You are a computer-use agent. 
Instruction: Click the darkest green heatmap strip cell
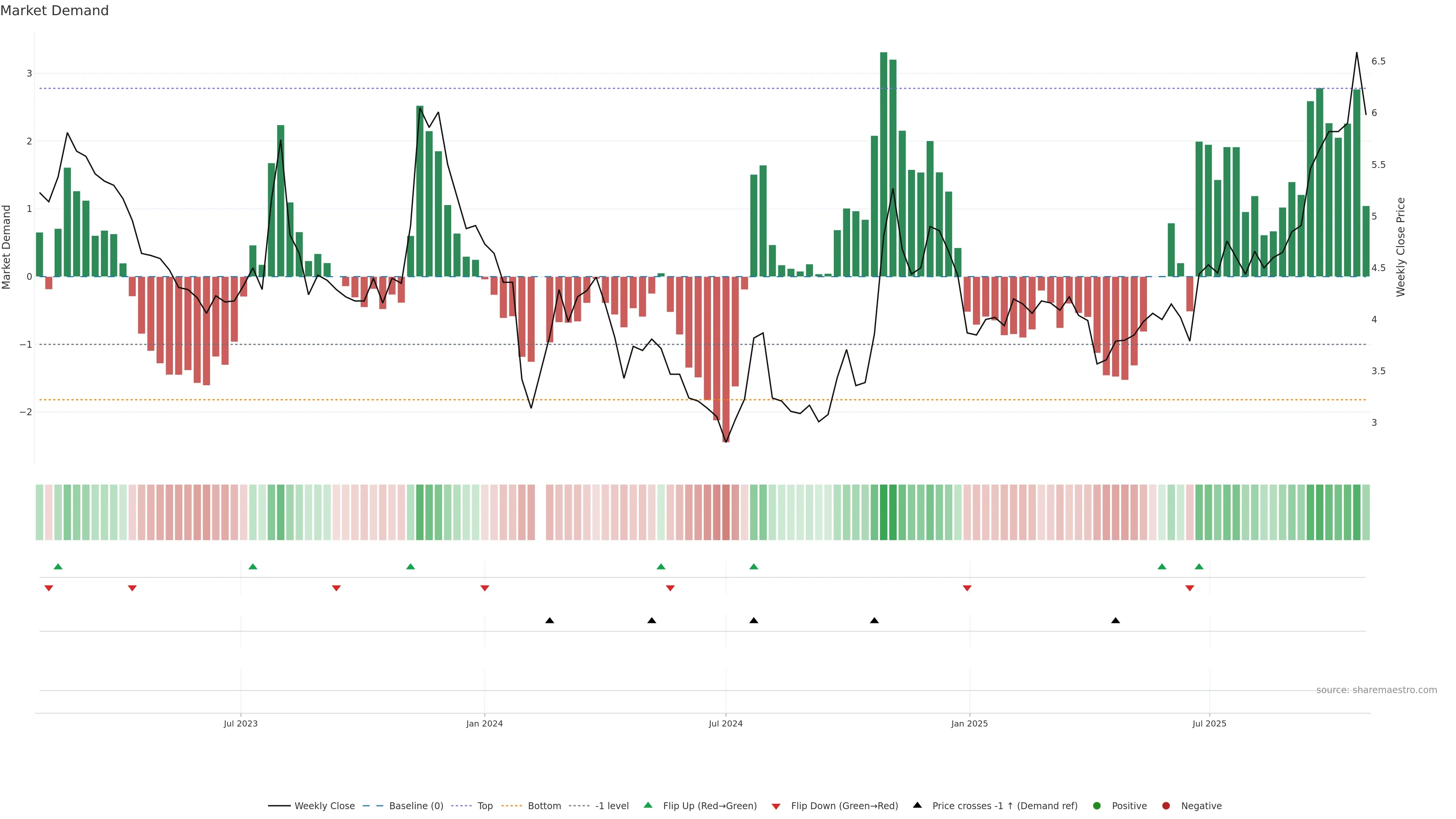[x=884, y=512]
